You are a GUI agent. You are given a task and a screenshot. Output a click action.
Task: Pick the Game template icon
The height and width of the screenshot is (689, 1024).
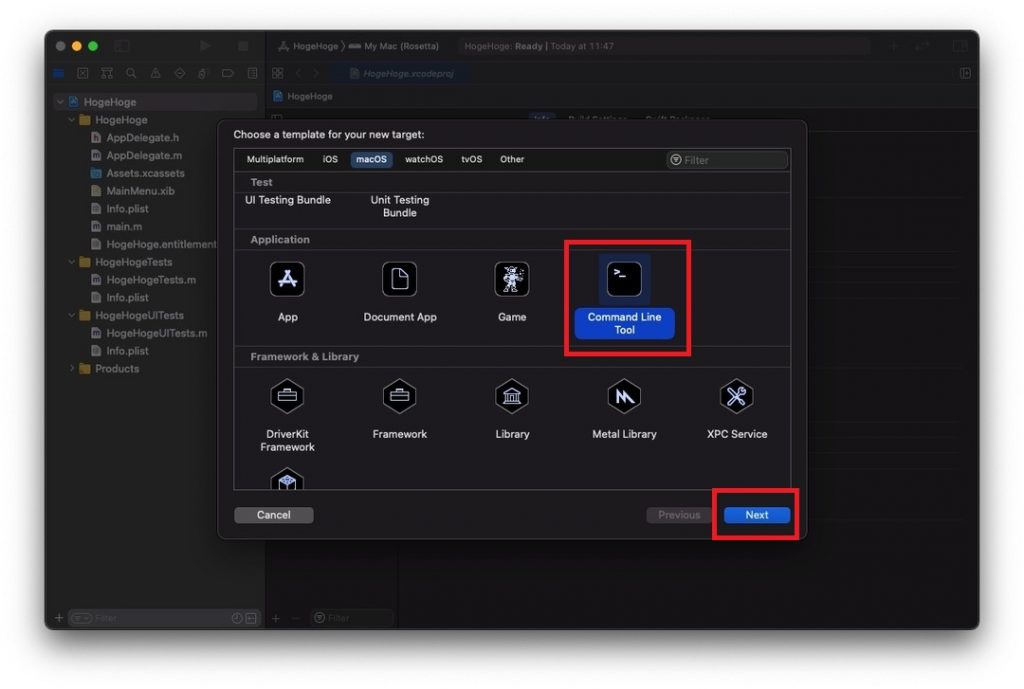(512, 280)
